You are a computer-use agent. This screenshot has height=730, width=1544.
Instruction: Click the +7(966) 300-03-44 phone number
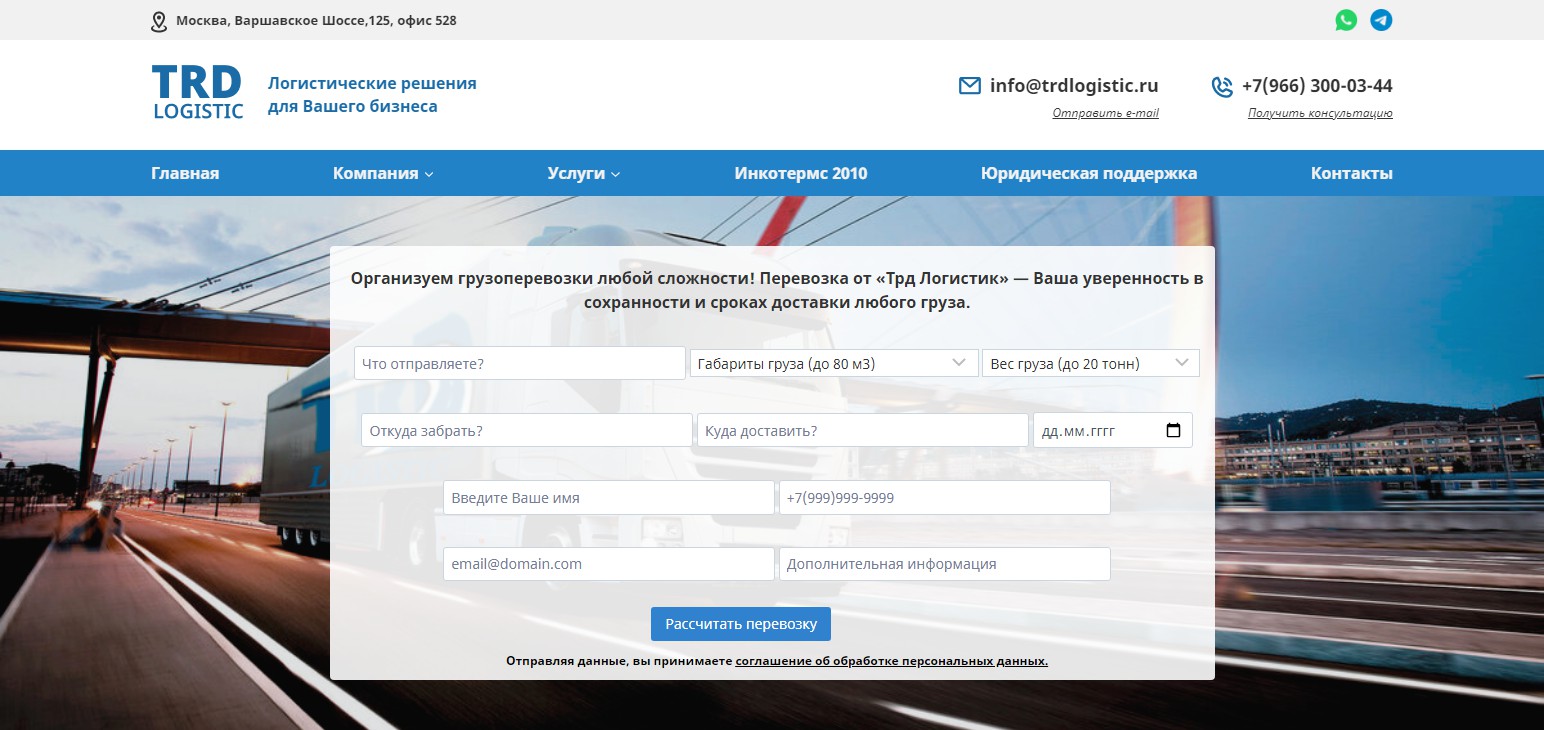[1317, 86]
